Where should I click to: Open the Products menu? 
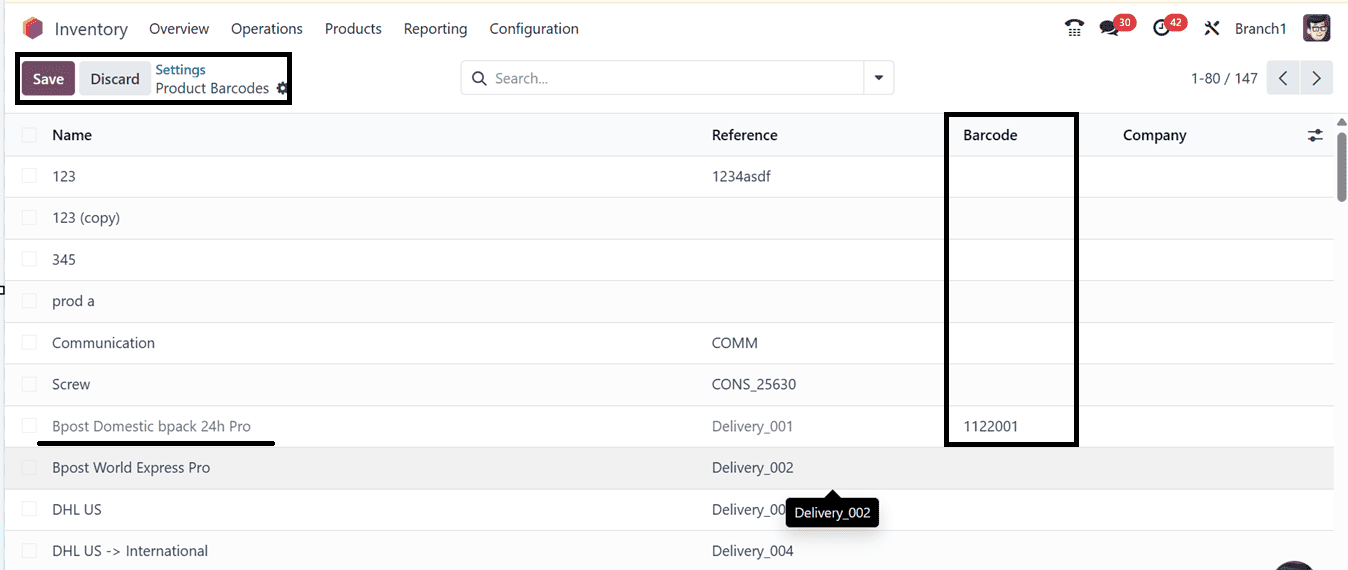353,29
